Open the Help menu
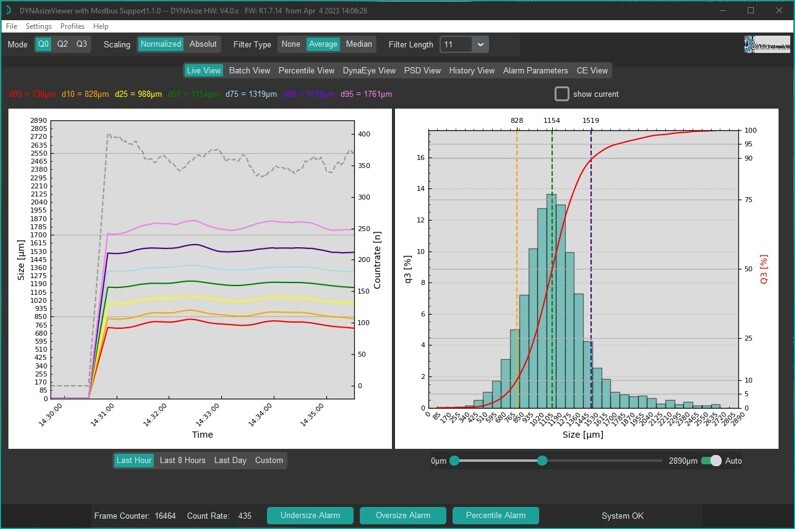 (100, 26)
